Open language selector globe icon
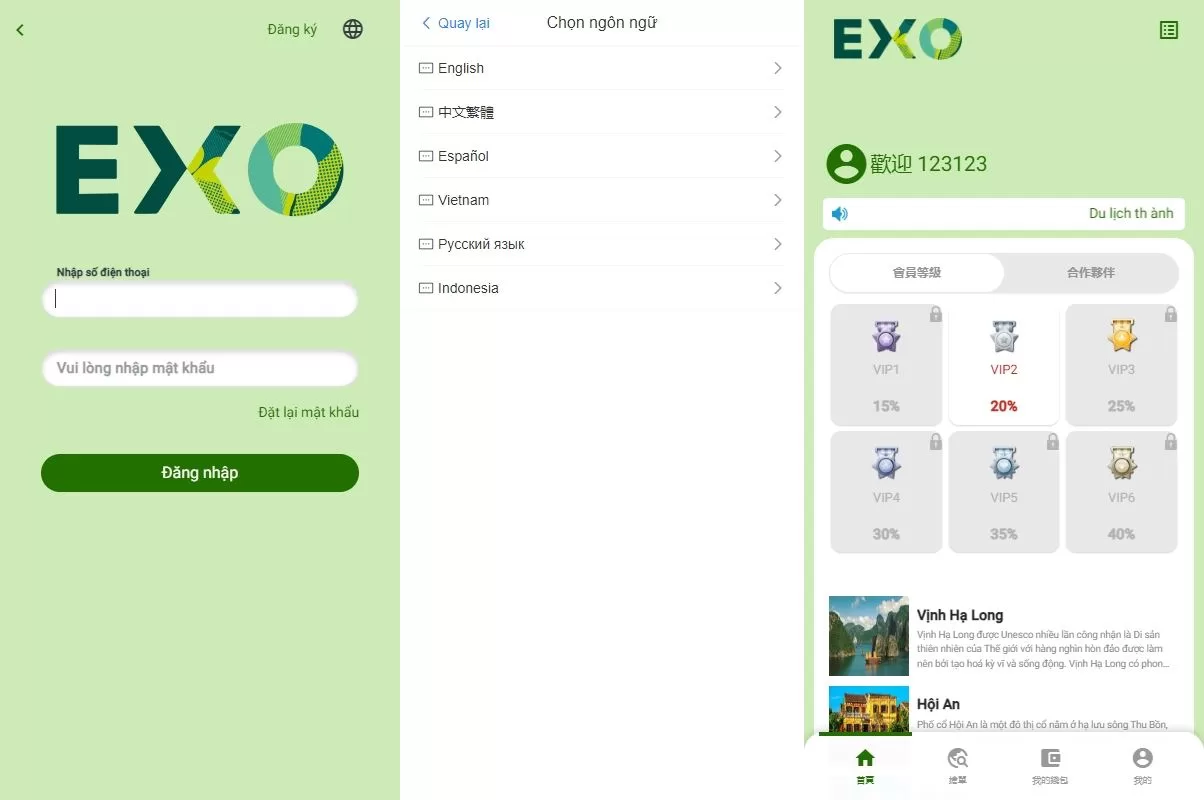1204x800 pixels. click(353, 29)
